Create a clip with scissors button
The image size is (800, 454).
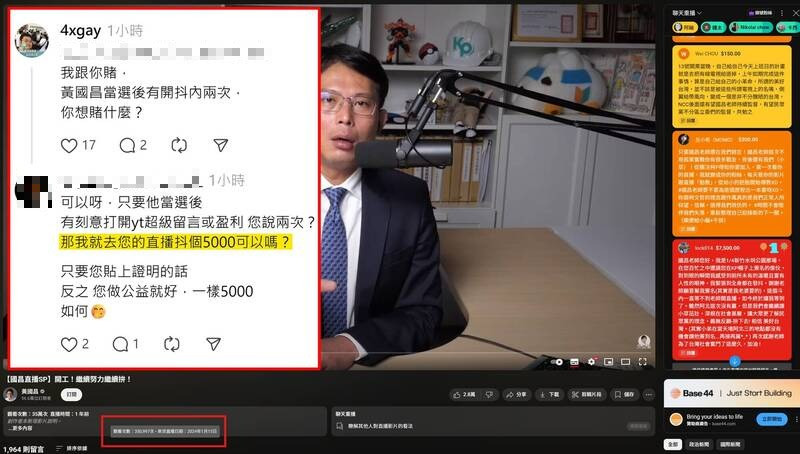(x=587, y=394)
